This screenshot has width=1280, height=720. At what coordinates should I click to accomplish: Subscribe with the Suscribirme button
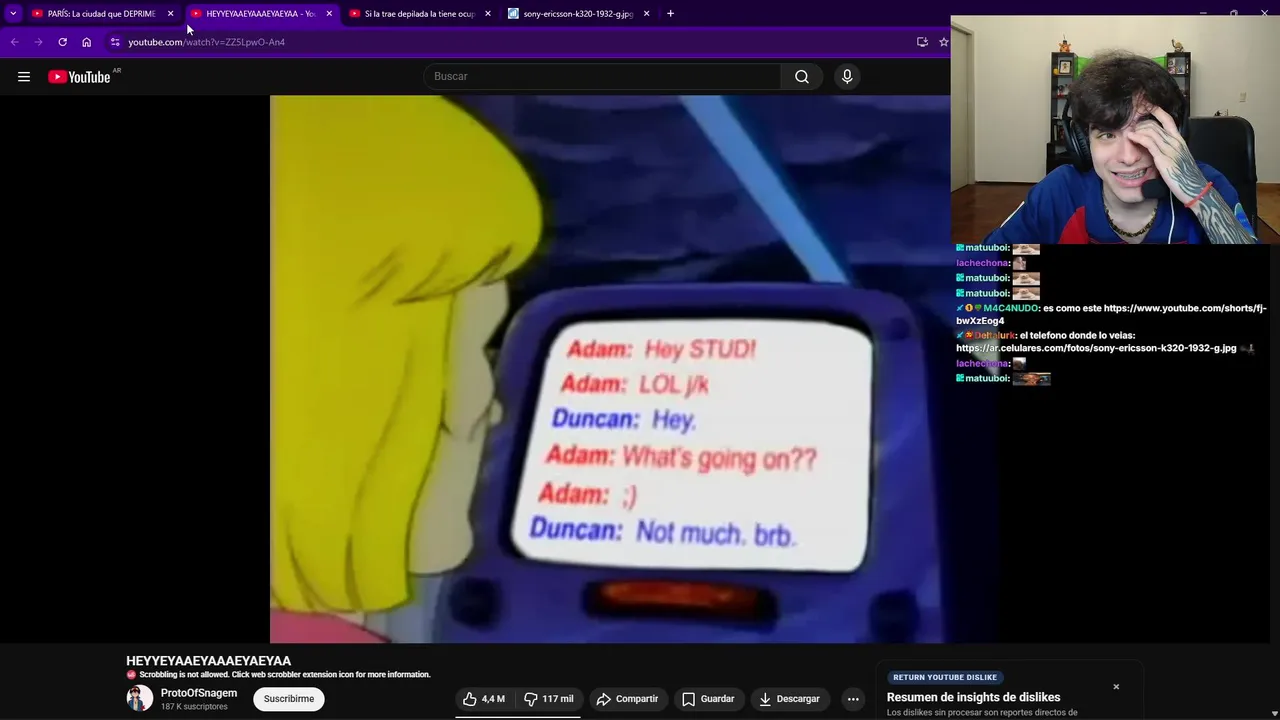tap(289, 699)
